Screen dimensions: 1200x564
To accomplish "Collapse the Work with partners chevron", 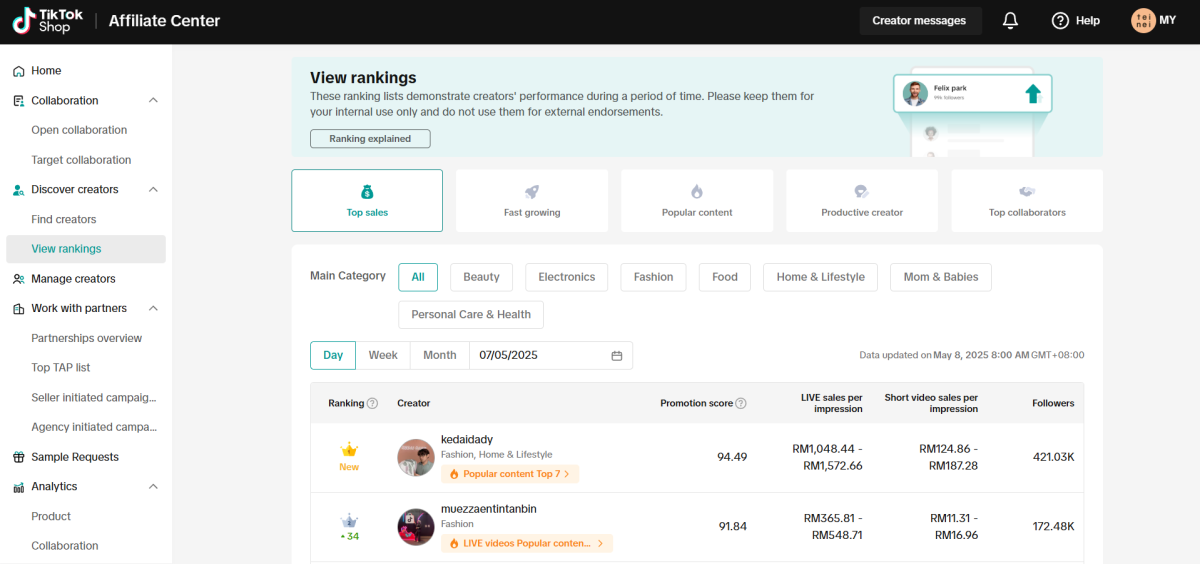I will tap(153, 309).
